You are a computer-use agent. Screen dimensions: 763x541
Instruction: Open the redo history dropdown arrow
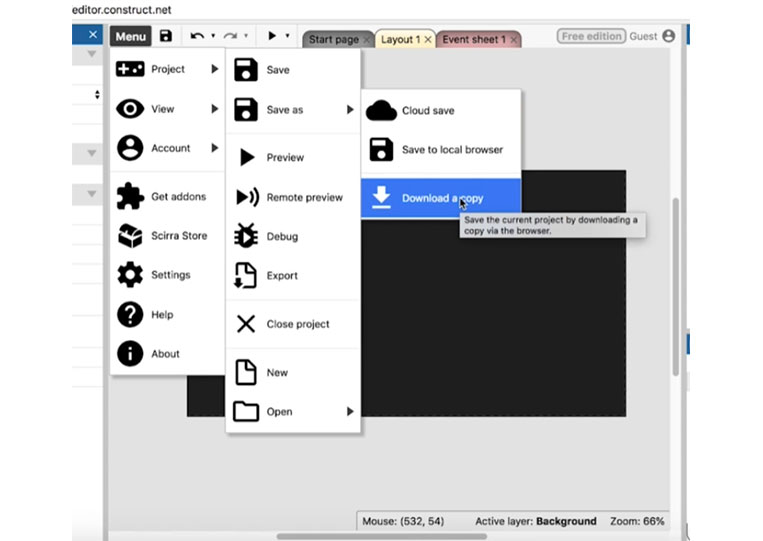246,36
